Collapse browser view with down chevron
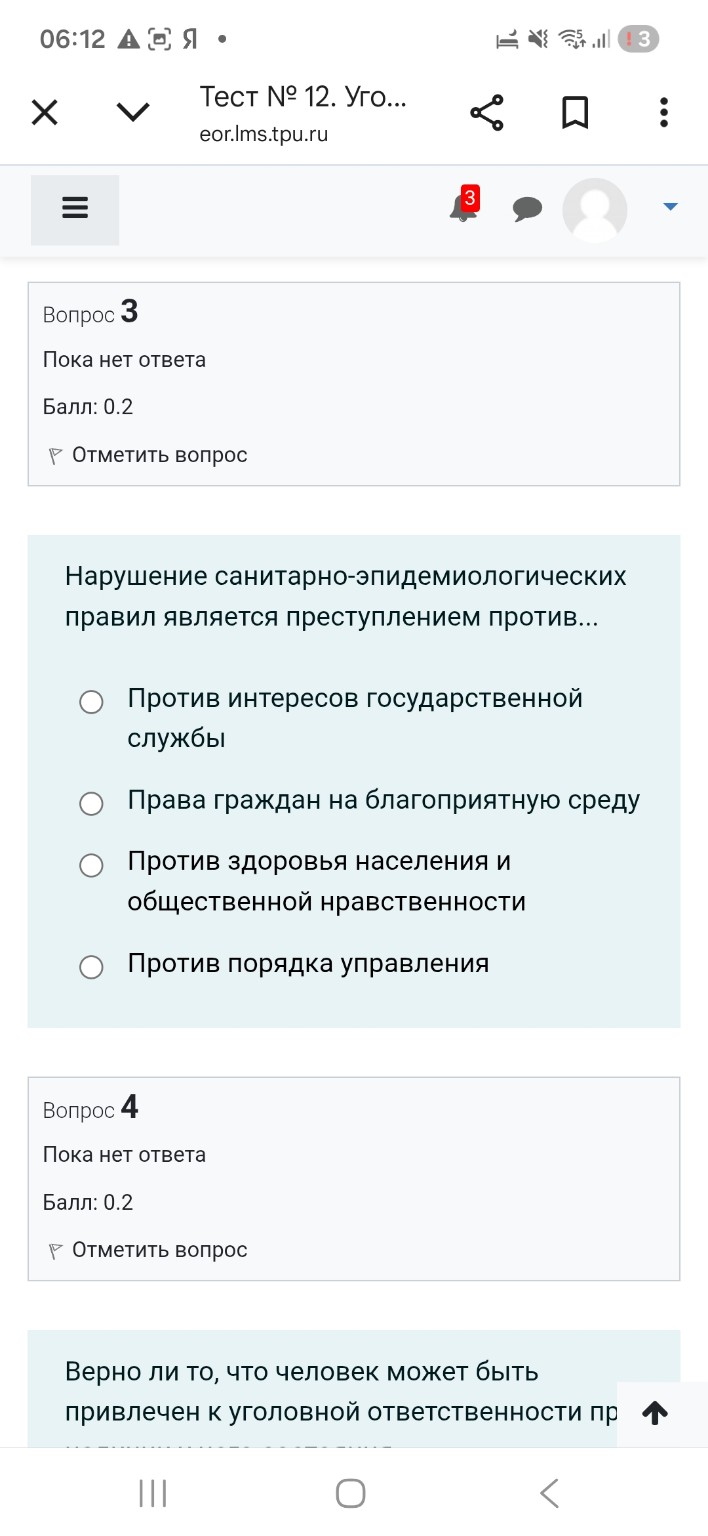Screen dimensions: 708x1536 click(x=132, y=112)
